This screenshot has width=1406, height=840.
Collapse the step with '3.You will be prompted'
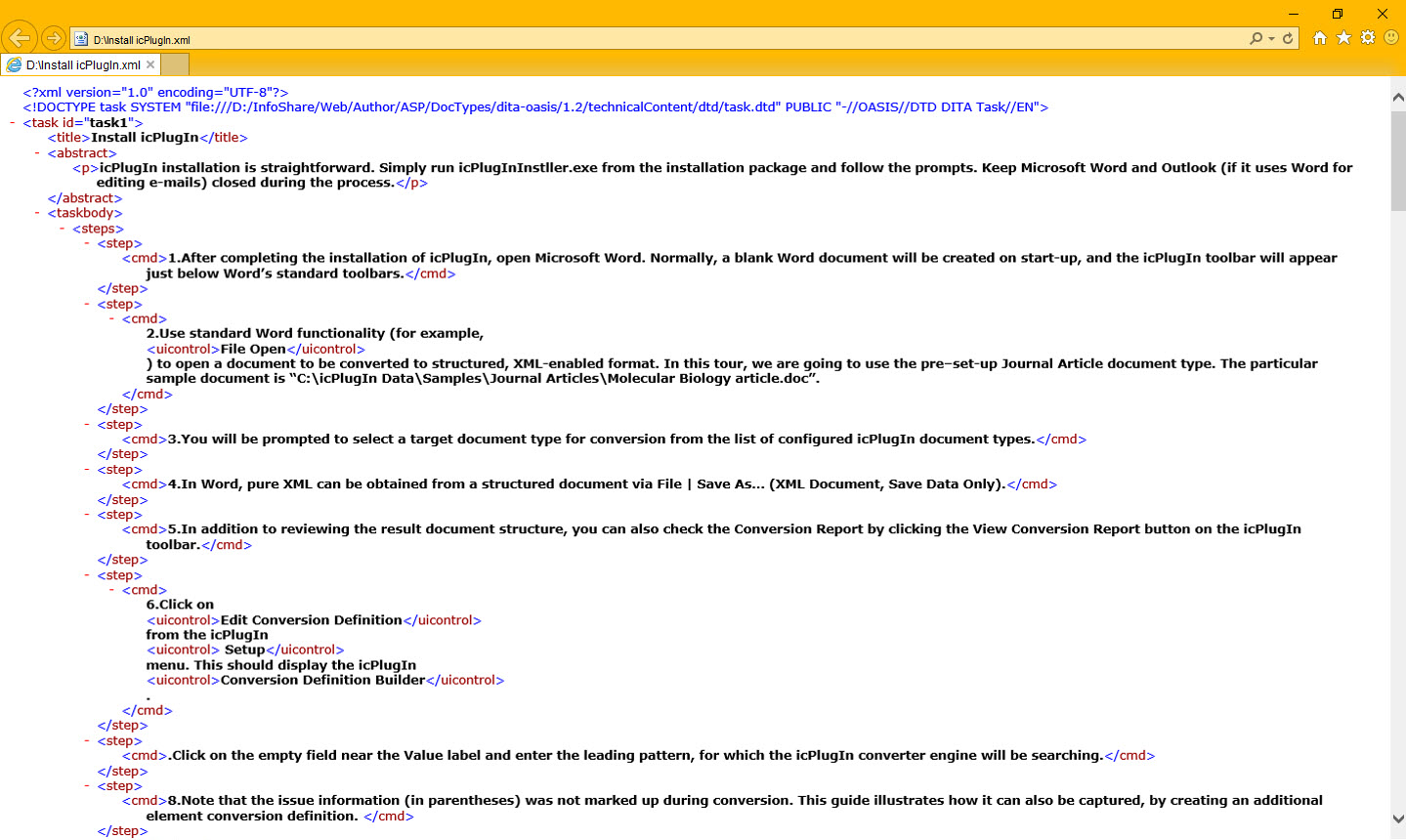tap(87, 424)
